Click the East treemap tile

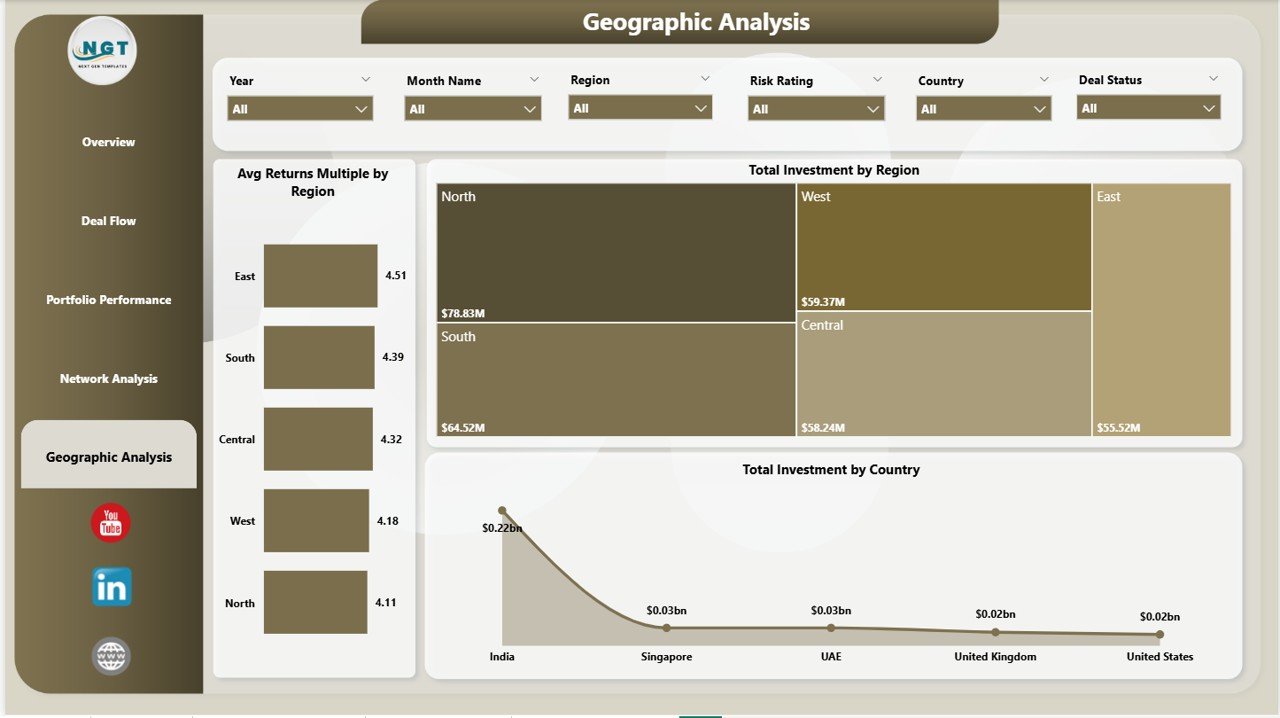tap(1161, 310)
